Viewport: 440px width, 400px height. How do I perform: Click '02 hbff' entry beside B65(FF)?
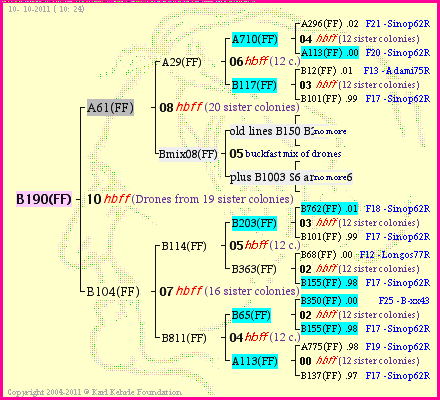tap(359, 315)
